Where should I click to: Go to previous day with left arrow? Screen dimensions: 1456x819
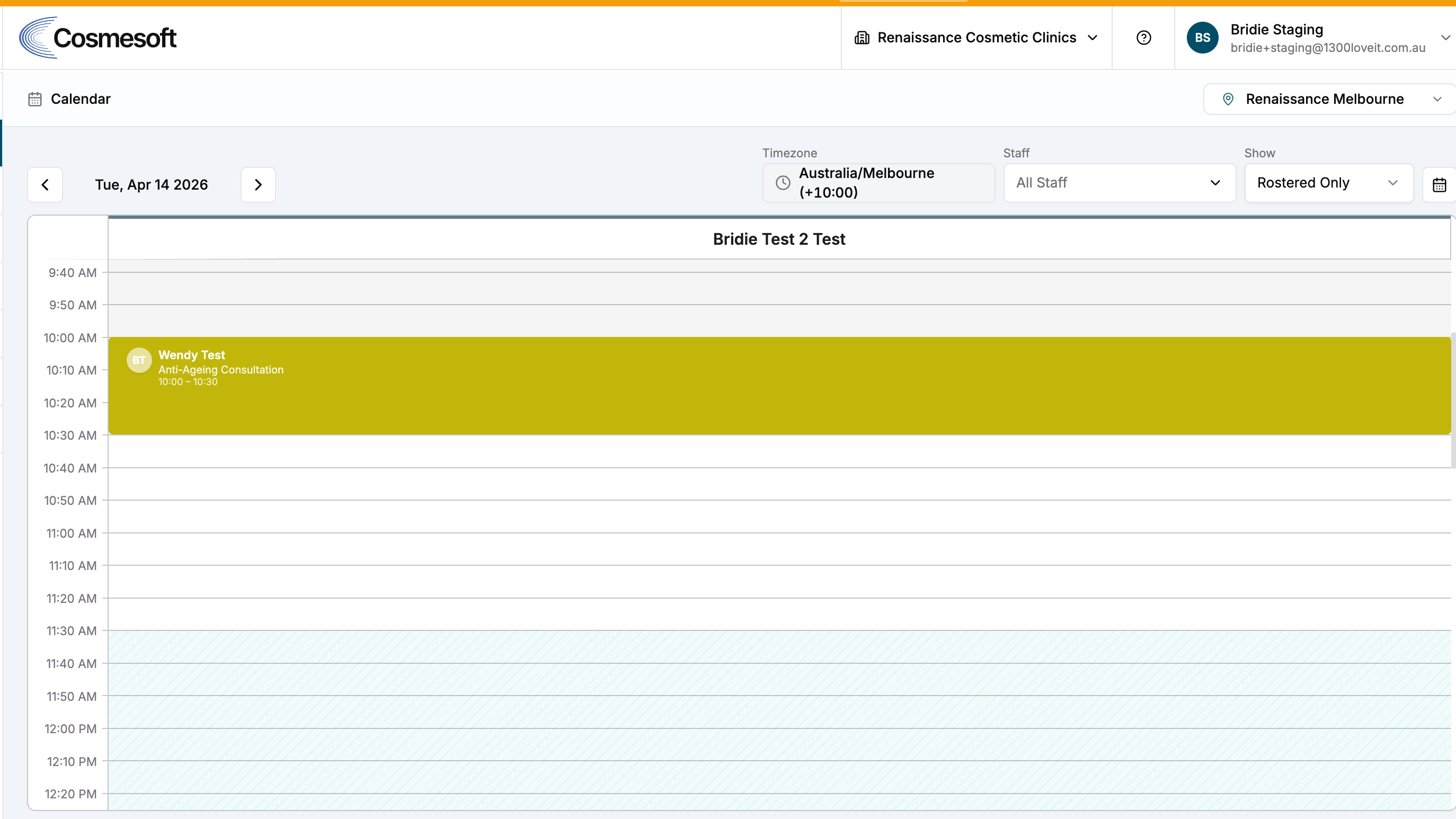click(45, 185)
